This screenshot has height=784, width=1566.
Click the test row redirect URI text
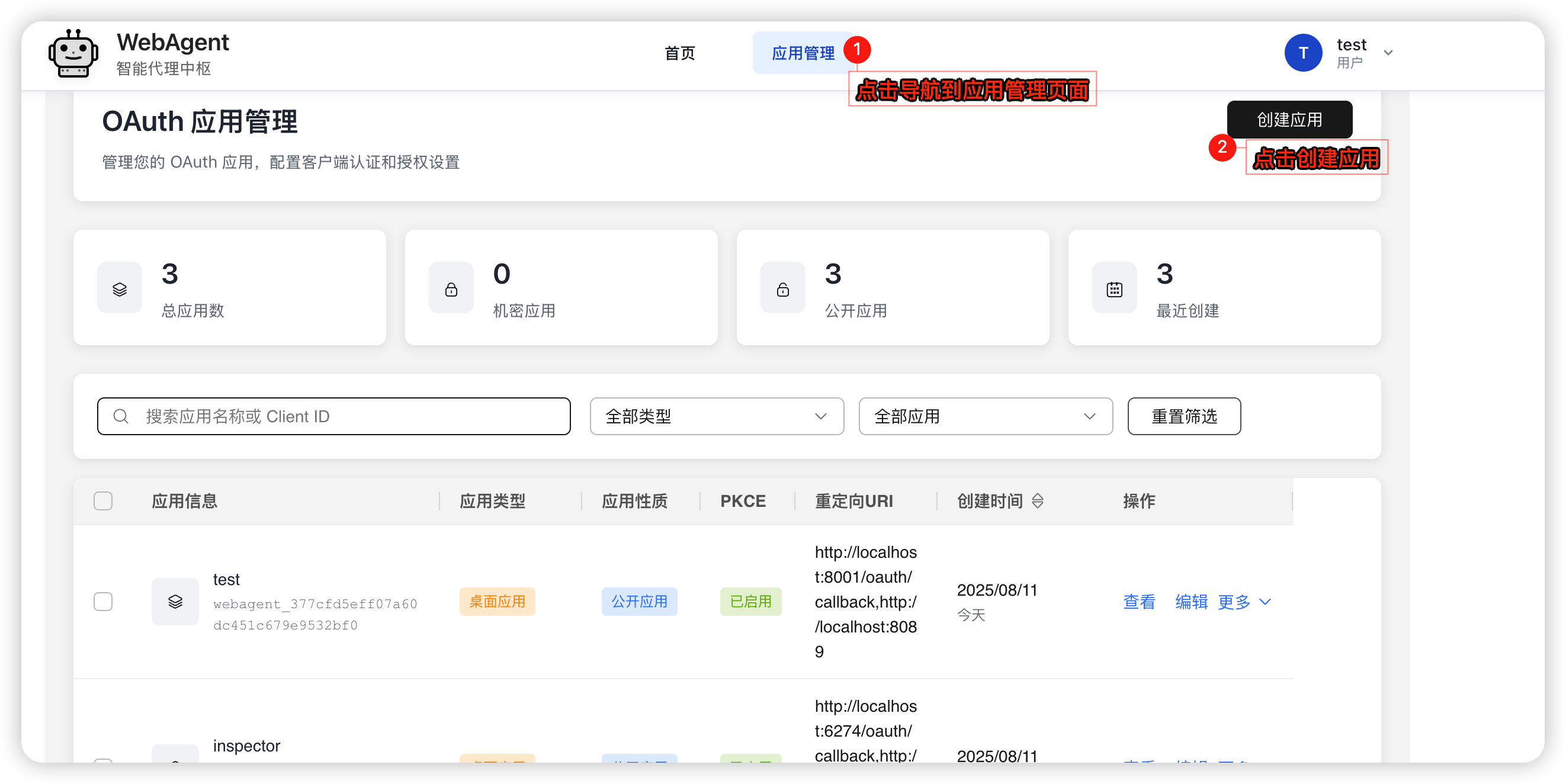(866, 602)
